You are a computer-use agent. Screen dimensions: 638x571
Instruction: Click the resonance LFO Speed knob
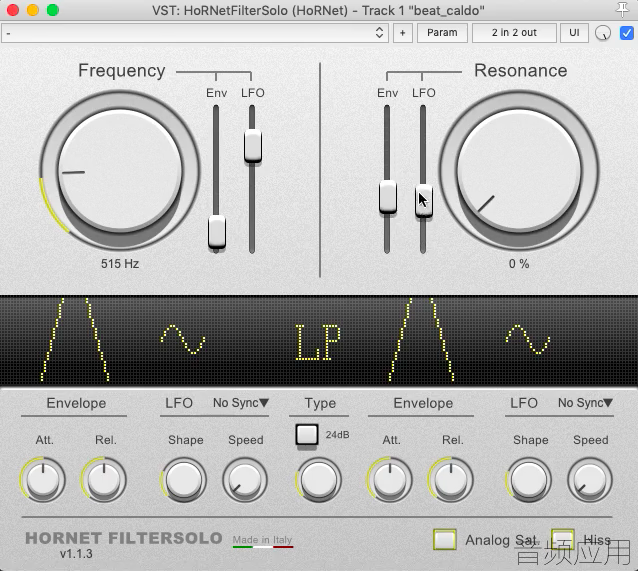590,479
